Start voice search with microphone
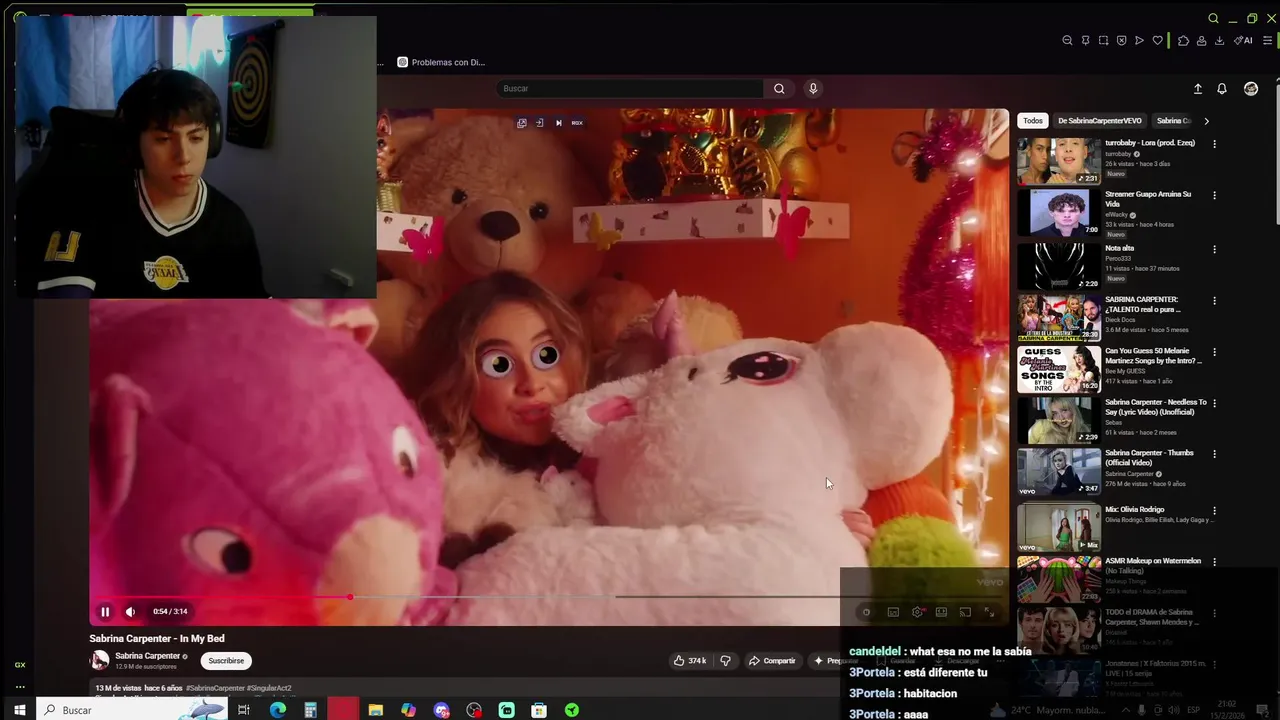The height and width of the screenshot is (720, 1280). coord(813,89)
